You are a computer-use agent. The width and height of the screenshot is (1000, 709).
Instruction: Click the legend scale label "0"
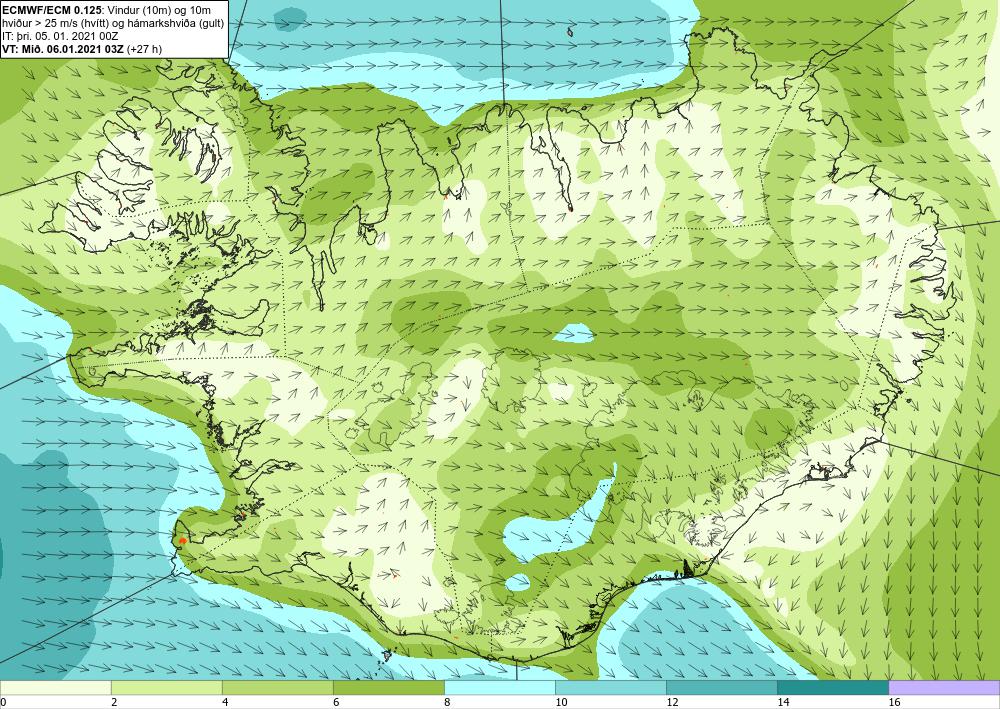(x=3, y=702)
